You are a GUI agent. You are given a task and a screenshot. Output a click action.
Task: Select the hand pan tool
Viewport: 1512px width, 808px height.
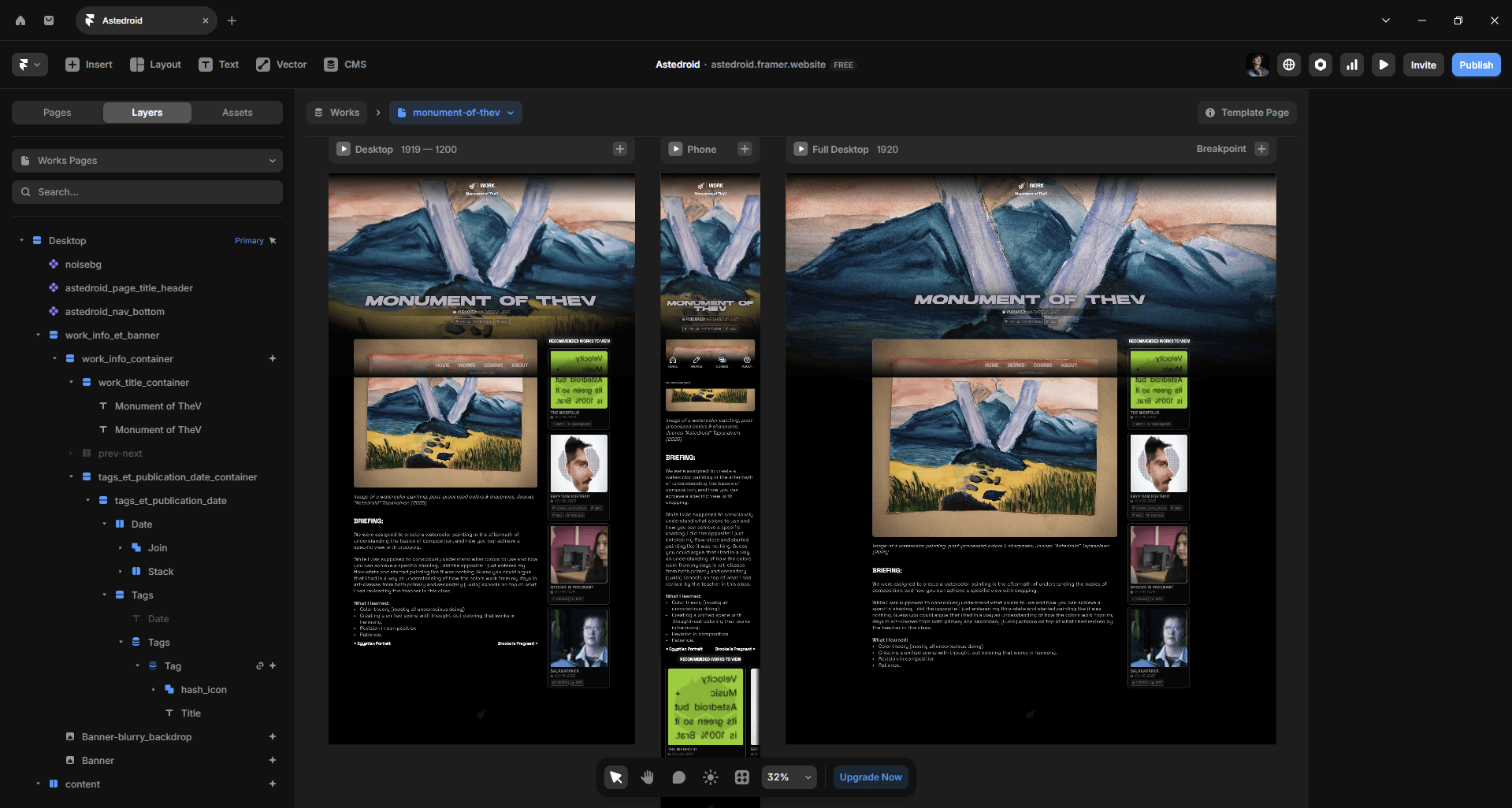point(648,777)
